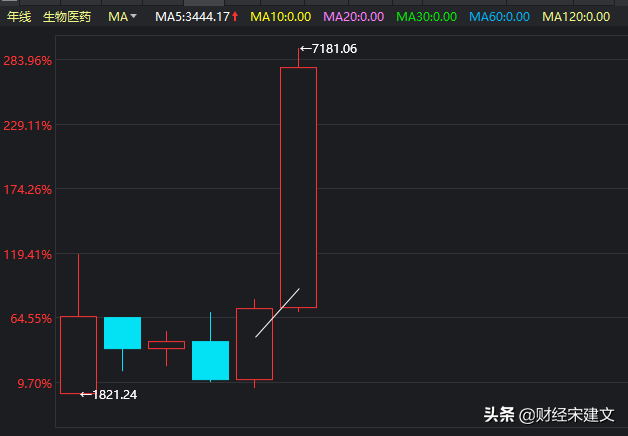Click the small red doji-like candlestick

[x=166, y=345]
